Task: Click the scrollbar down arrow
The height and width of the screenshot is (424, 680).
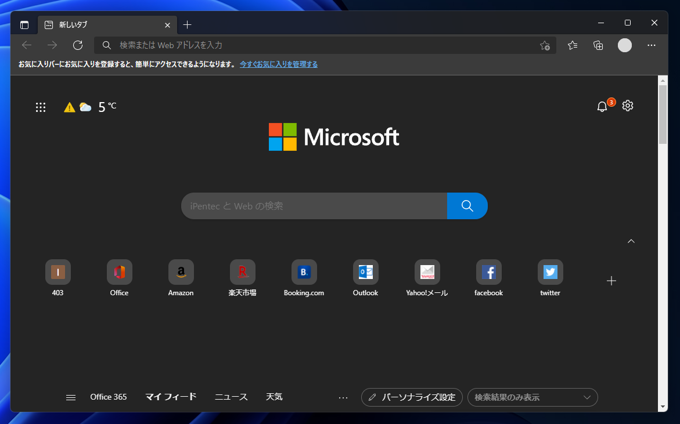Action: [662, 407]
